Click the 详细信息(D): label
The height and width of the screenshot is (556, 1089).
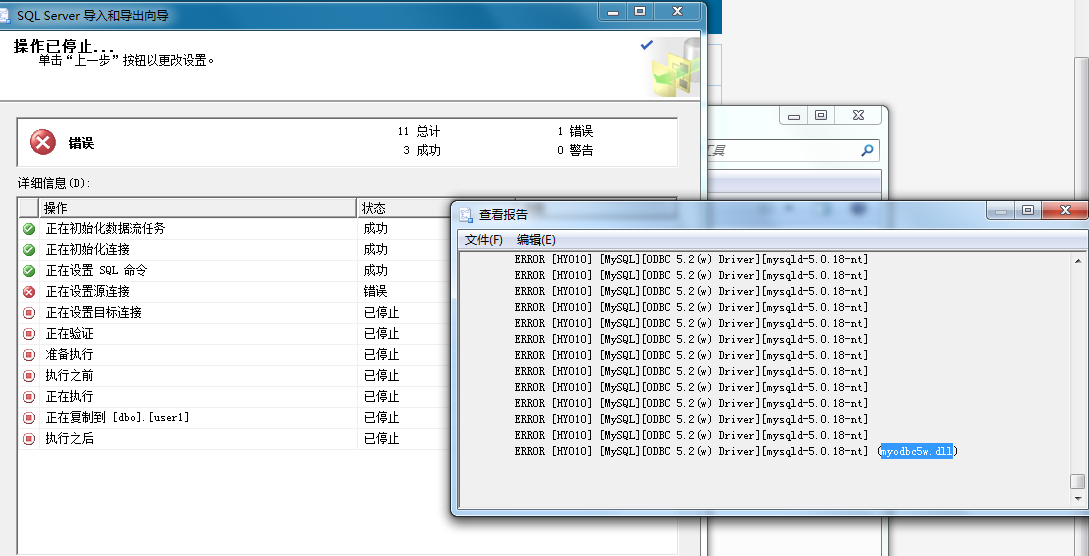tap(54, 183)
